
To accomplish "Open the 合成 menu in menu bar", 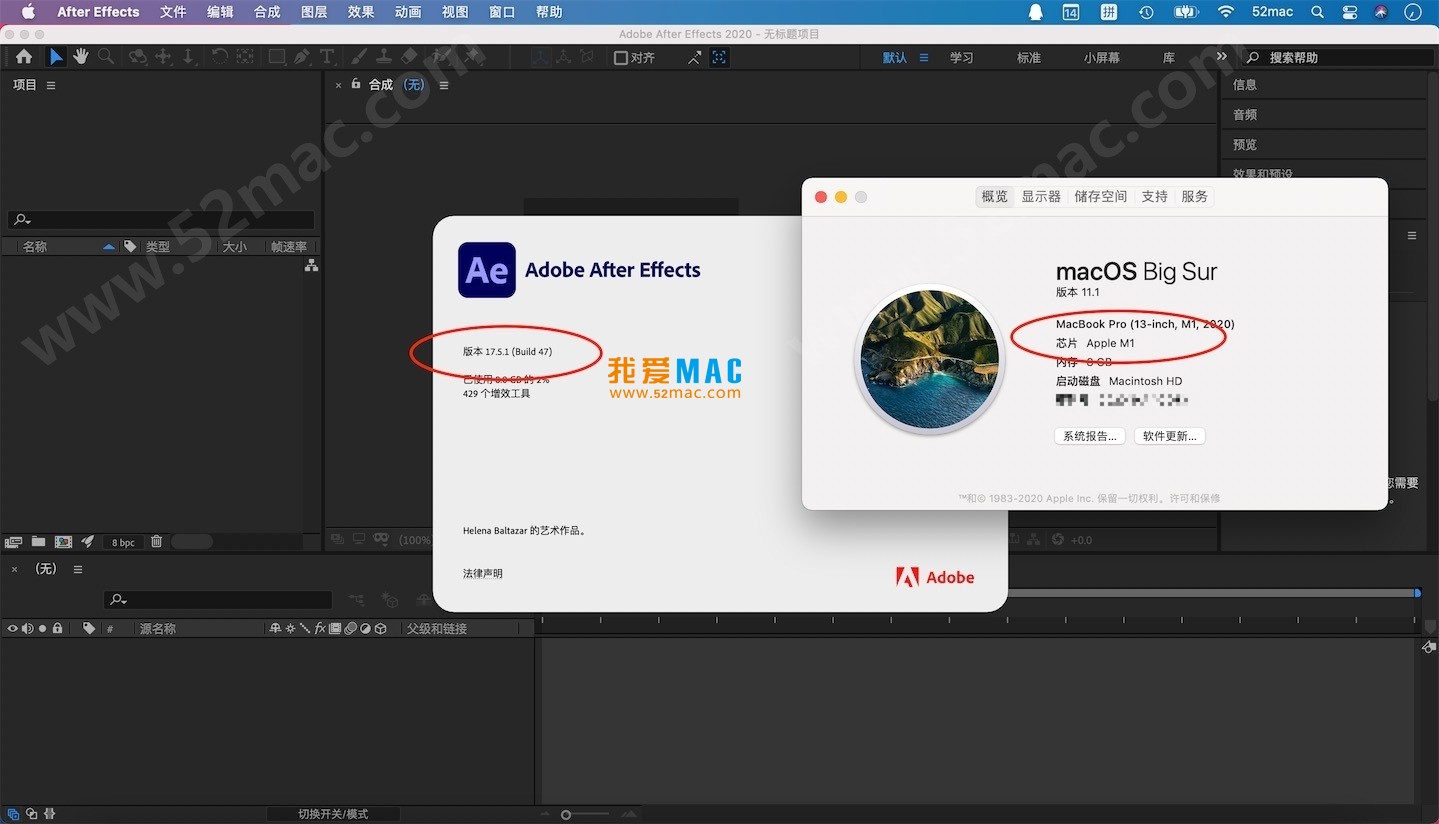I will click(267, 12).
